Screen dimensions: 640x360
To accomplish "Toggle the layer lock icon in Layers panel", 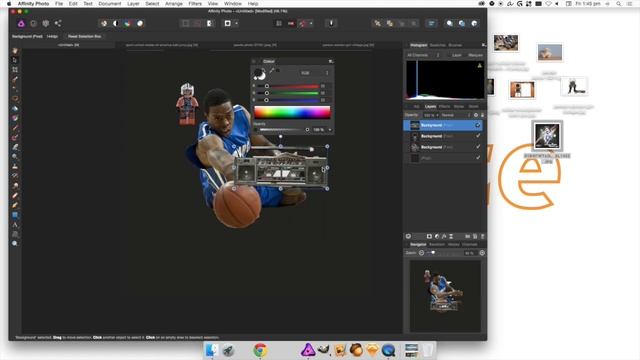I will tap(482, 115).
